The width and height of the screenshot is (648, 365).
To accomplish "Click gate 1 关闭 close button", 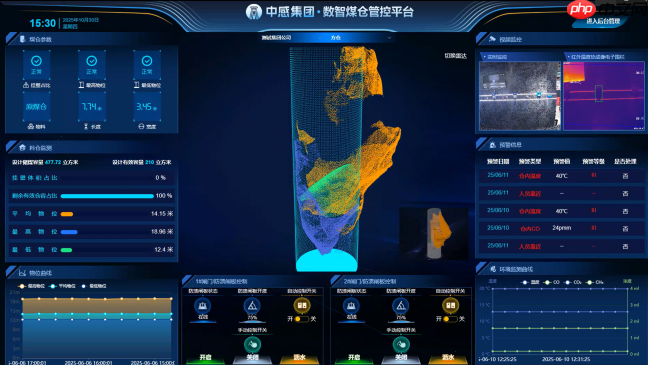I will tap(252, 358).
